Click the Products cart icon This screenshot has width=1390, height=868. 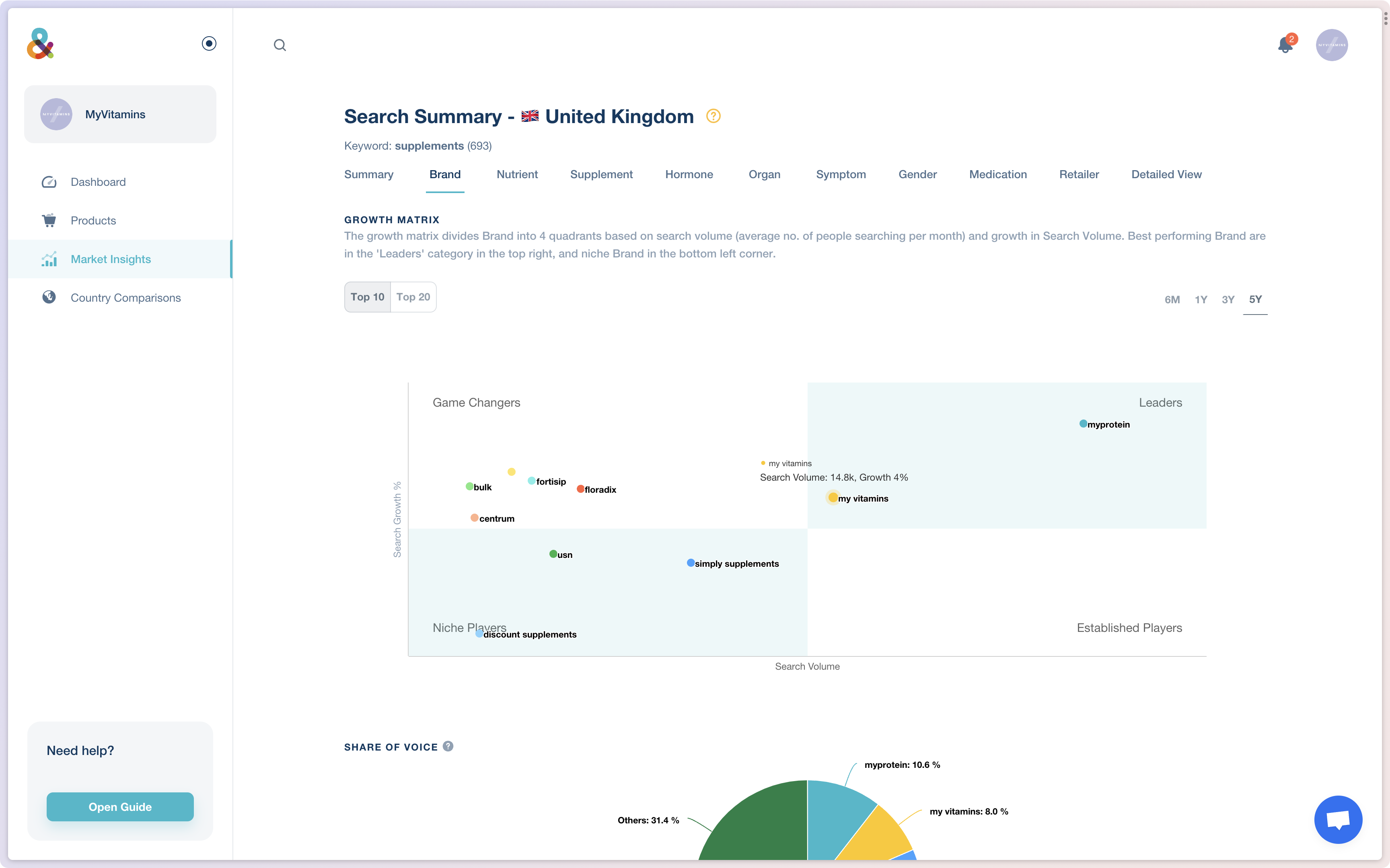49,220
